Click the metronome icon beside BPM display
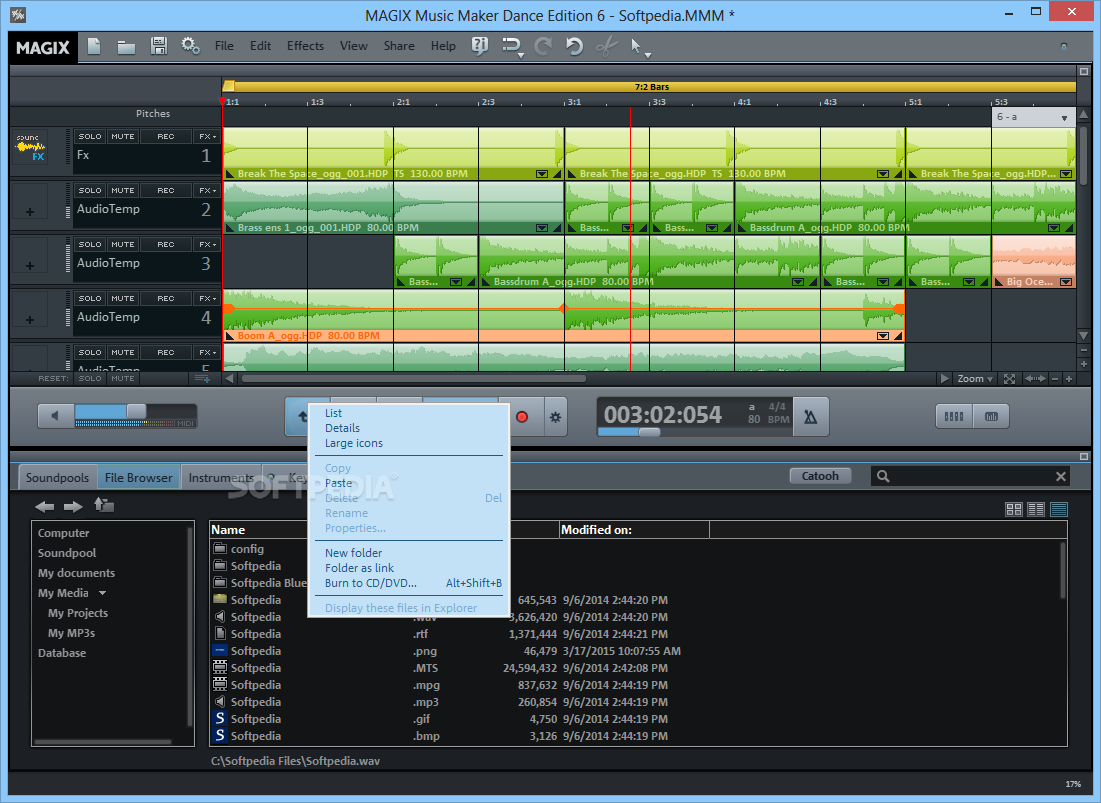This screenshot has height=803, width=1101. tap(810, 417)
